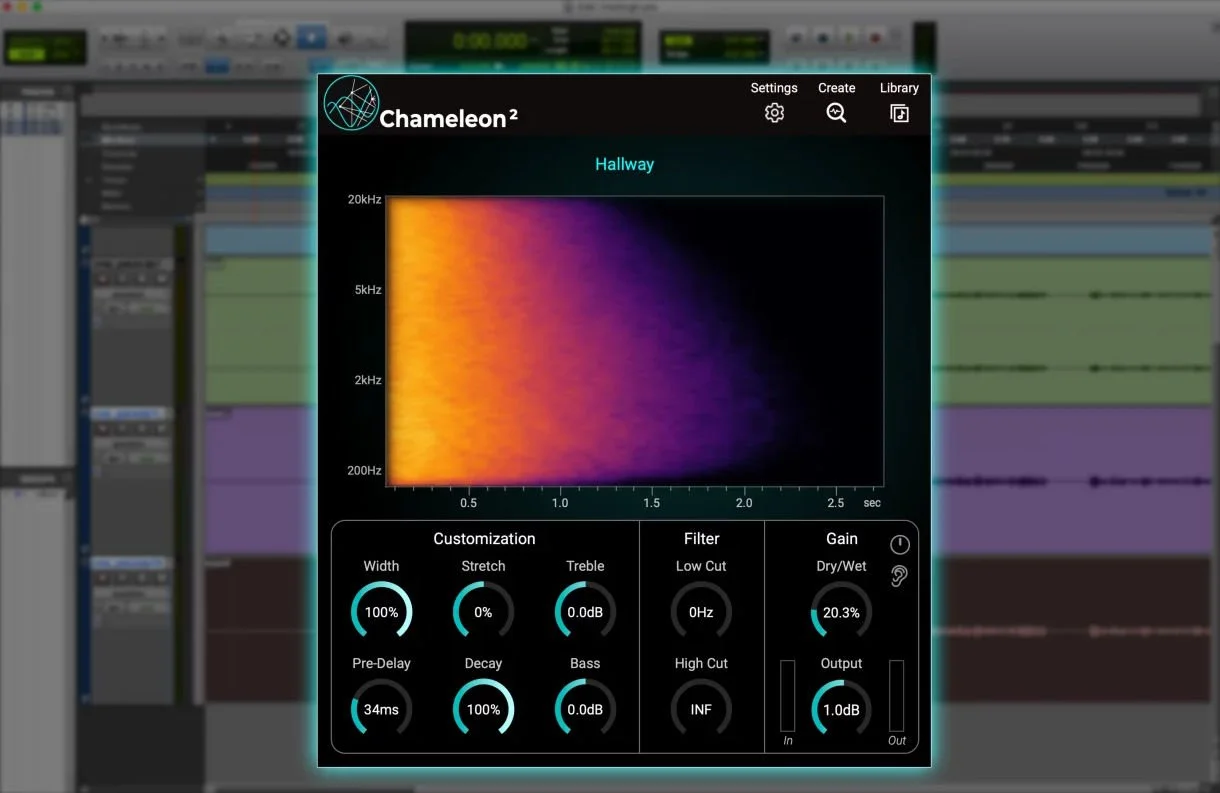Adjust the Bass knob
The height and width of the screenshot is (793, 1220).
[x=585, y=709]
